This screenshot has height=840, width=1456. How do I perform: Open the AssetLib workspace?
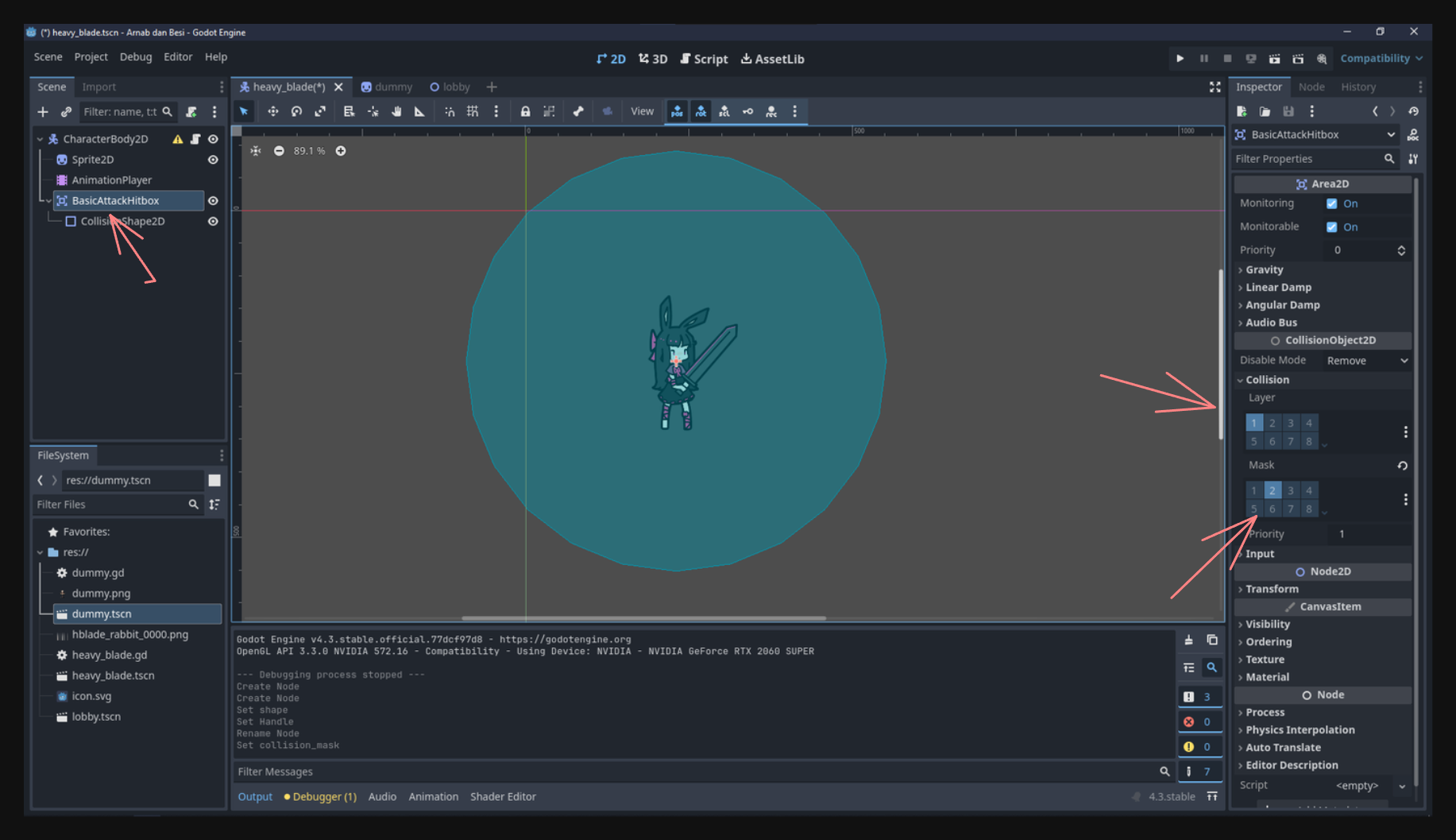coord(772,59)
